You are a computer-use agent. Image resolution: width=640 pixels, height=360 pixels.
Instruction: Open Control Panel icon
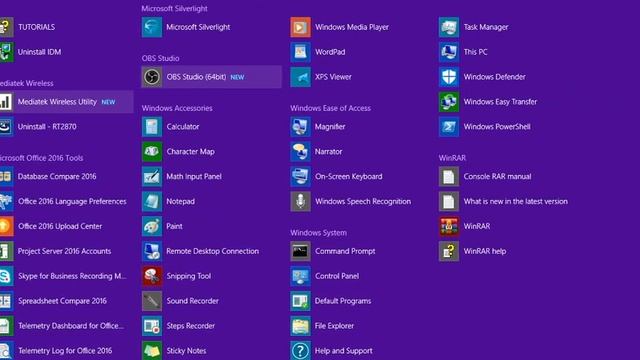click(300, 276)
